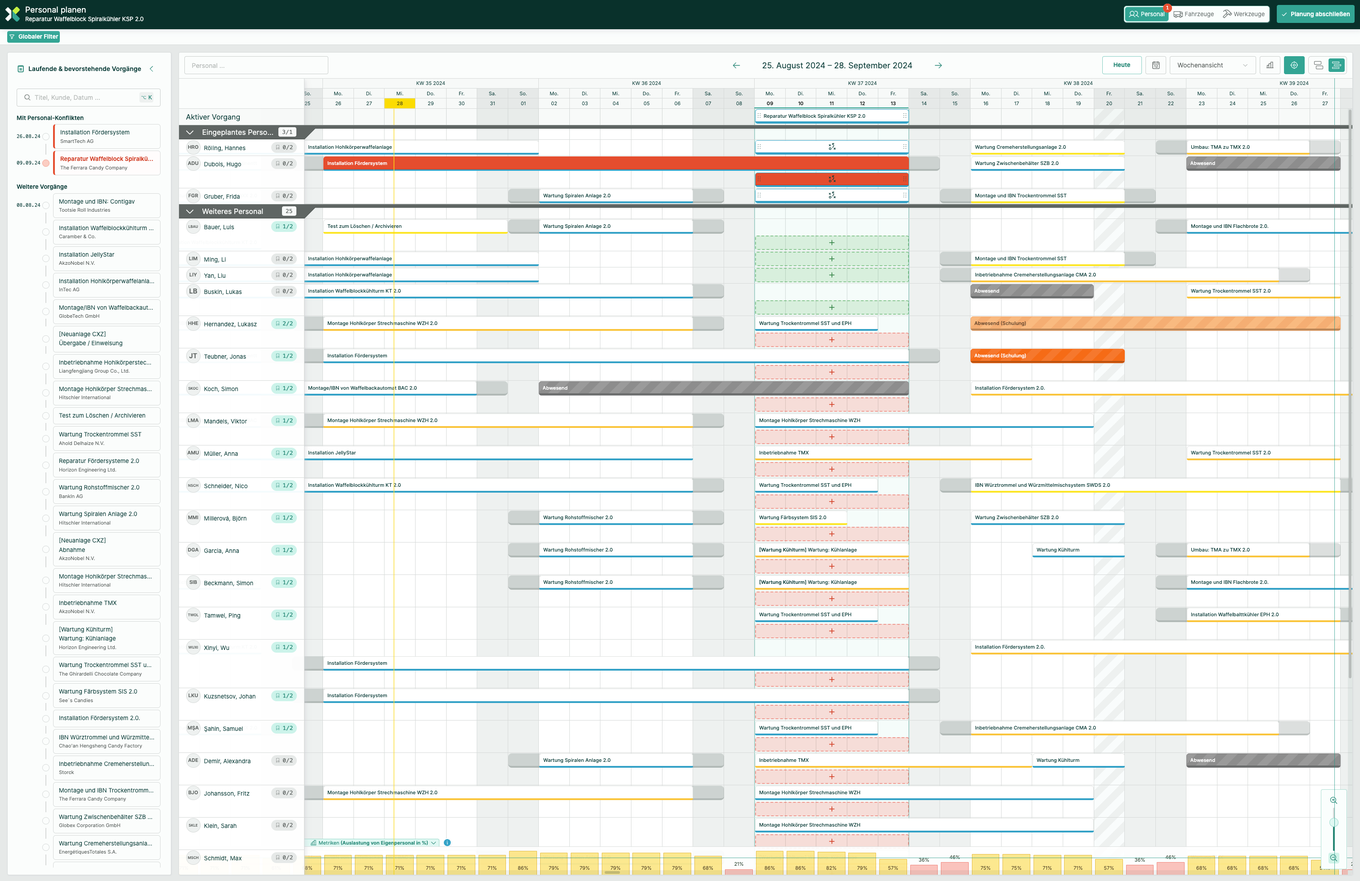Click the zoom in magnifier icon
This screenshot has height=881, width=1360.
click(1333, 800)
